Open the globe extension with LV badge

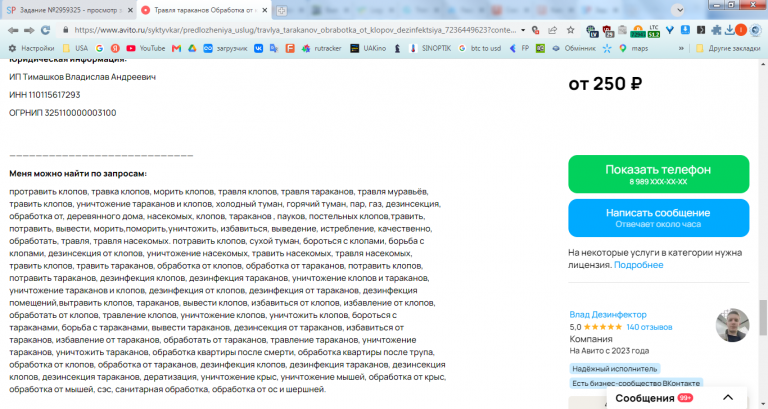592,31
